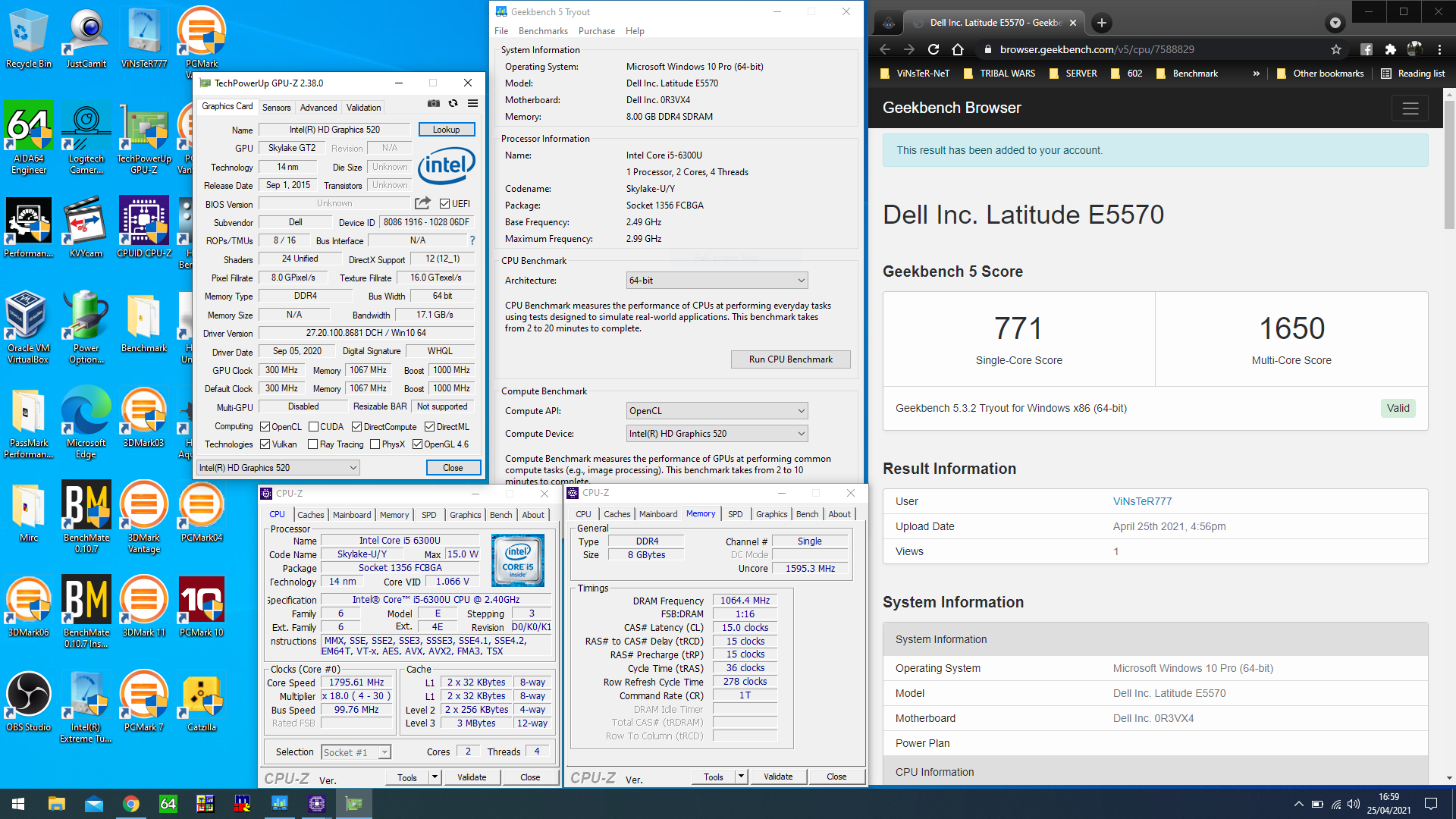The image size is (1456, 819).
Task: Toggle the CUDA checkbox
Action: click(x=313, y=427)
